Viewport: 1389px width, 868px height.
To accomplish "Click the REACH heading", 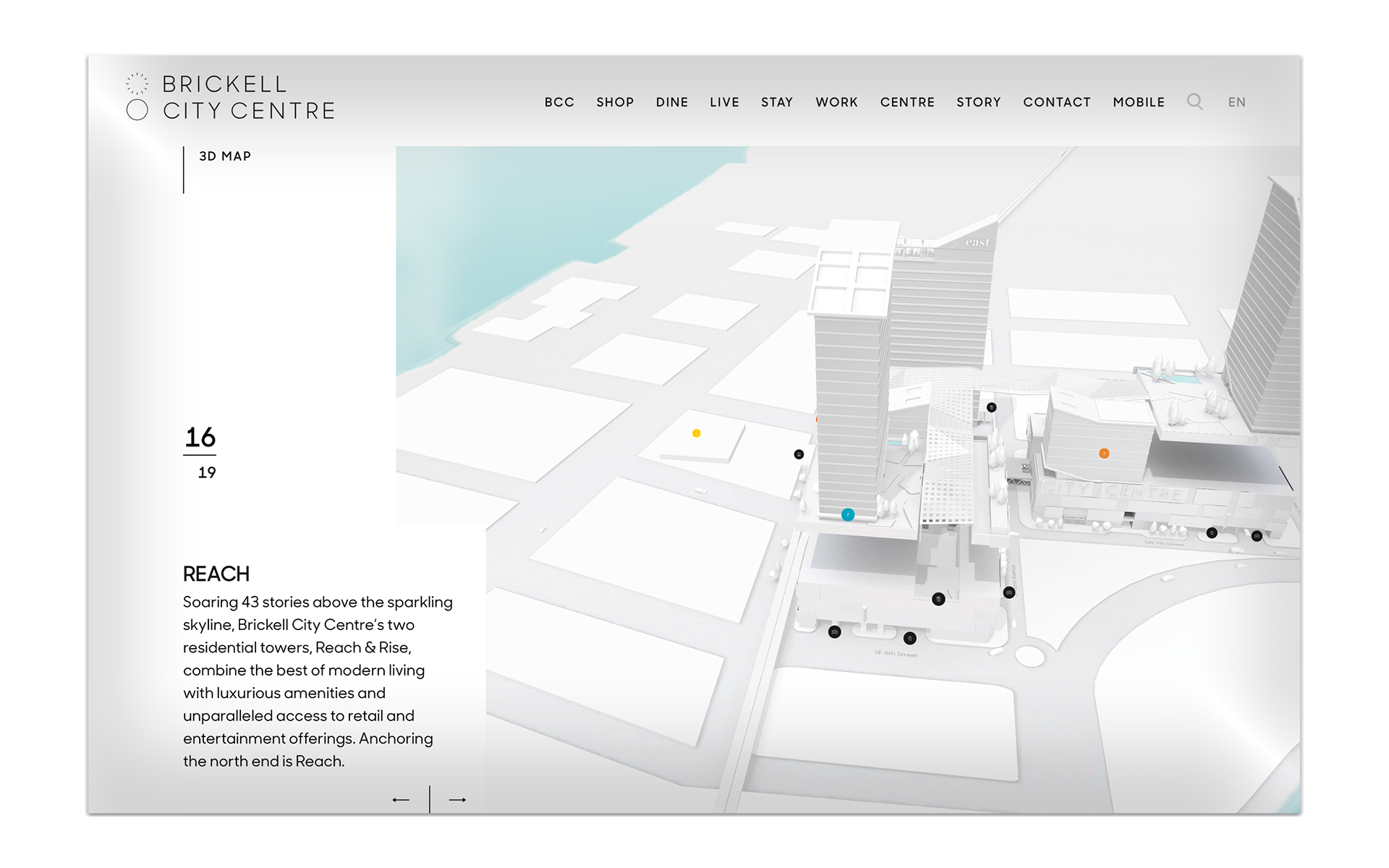I will coord(216,574).
